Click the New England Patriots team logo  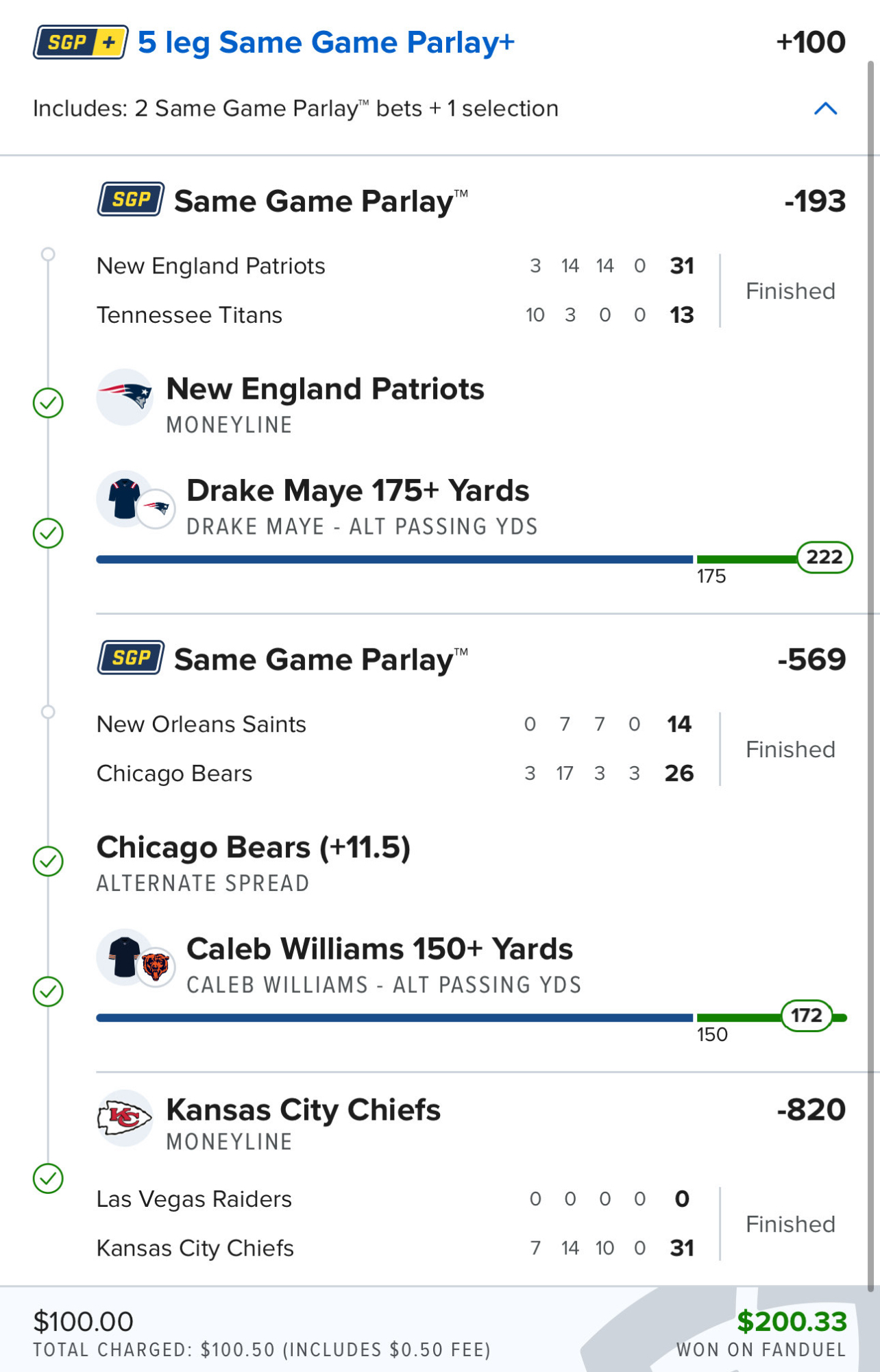click(124, 396)
